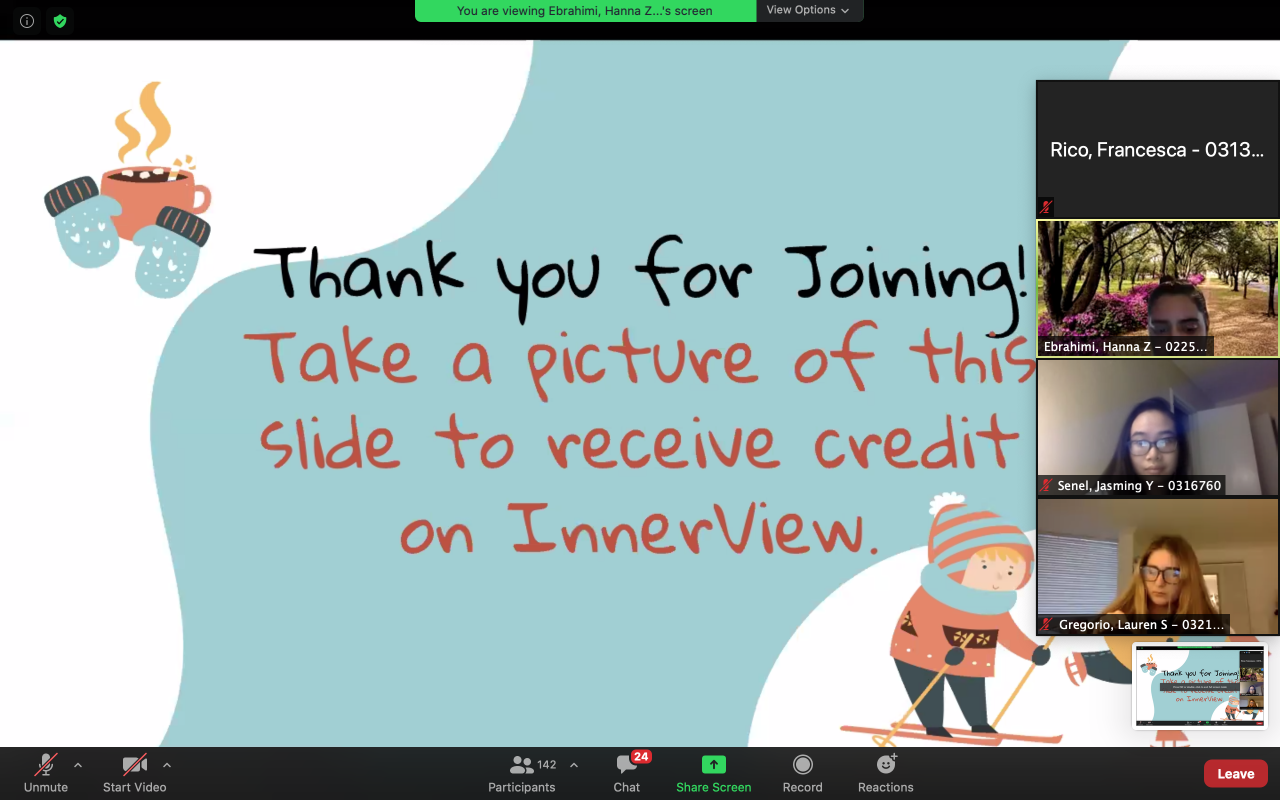Click the green Share Screen button

click(x=713, y=773)
